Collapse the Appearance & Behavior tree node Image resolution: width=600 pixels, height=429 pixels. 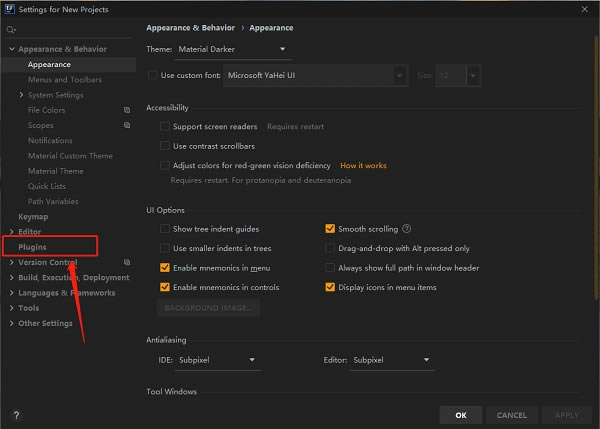tap(12, 49)
